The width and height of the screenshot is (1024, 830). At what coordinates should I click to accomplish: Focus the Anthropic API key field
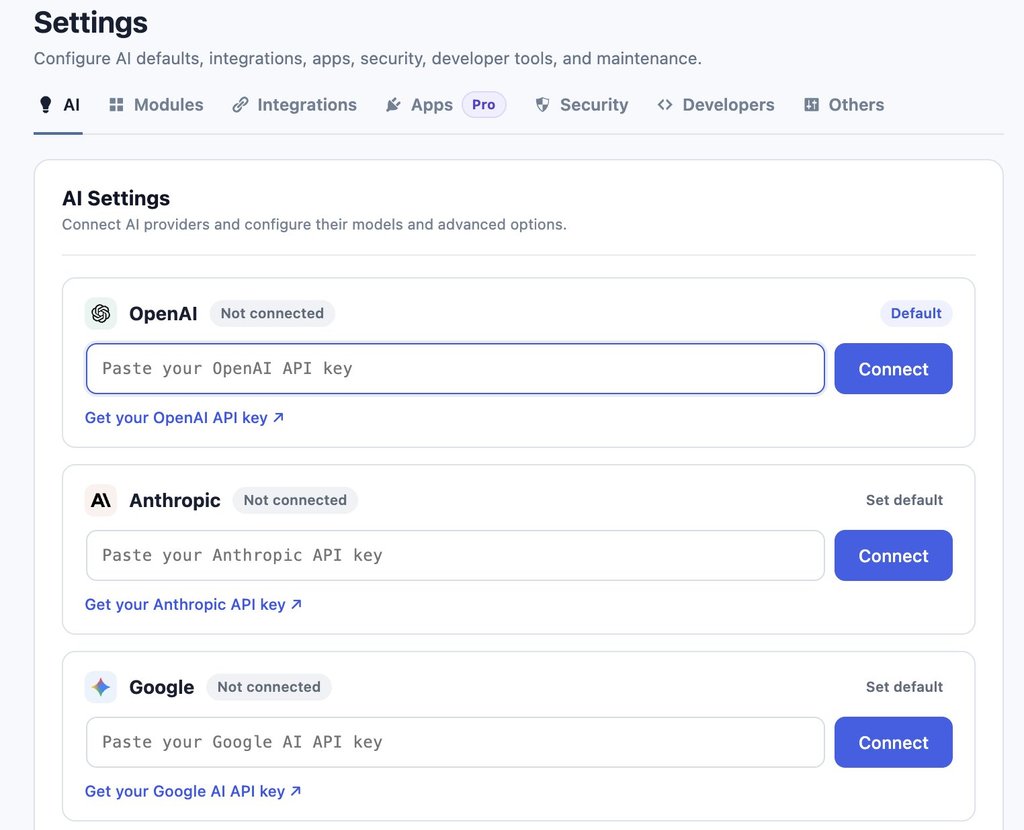coord(455,556)
